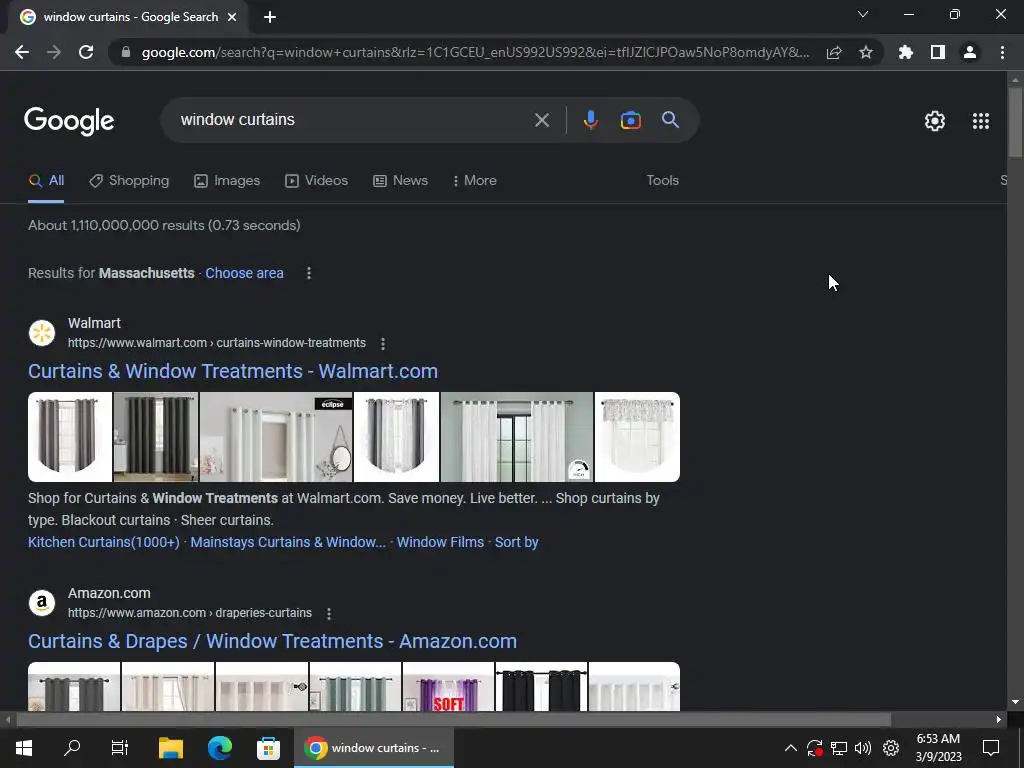Click the forward navigation arrow
Image resolution: width=1024 pixels, height=768 pixels.
(54, 52)
